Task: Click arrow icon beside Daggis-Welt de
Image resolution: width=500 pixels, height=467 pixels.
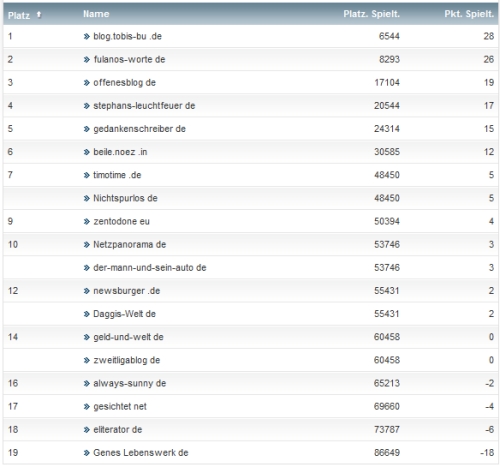Action: click(x=87, y=314)
